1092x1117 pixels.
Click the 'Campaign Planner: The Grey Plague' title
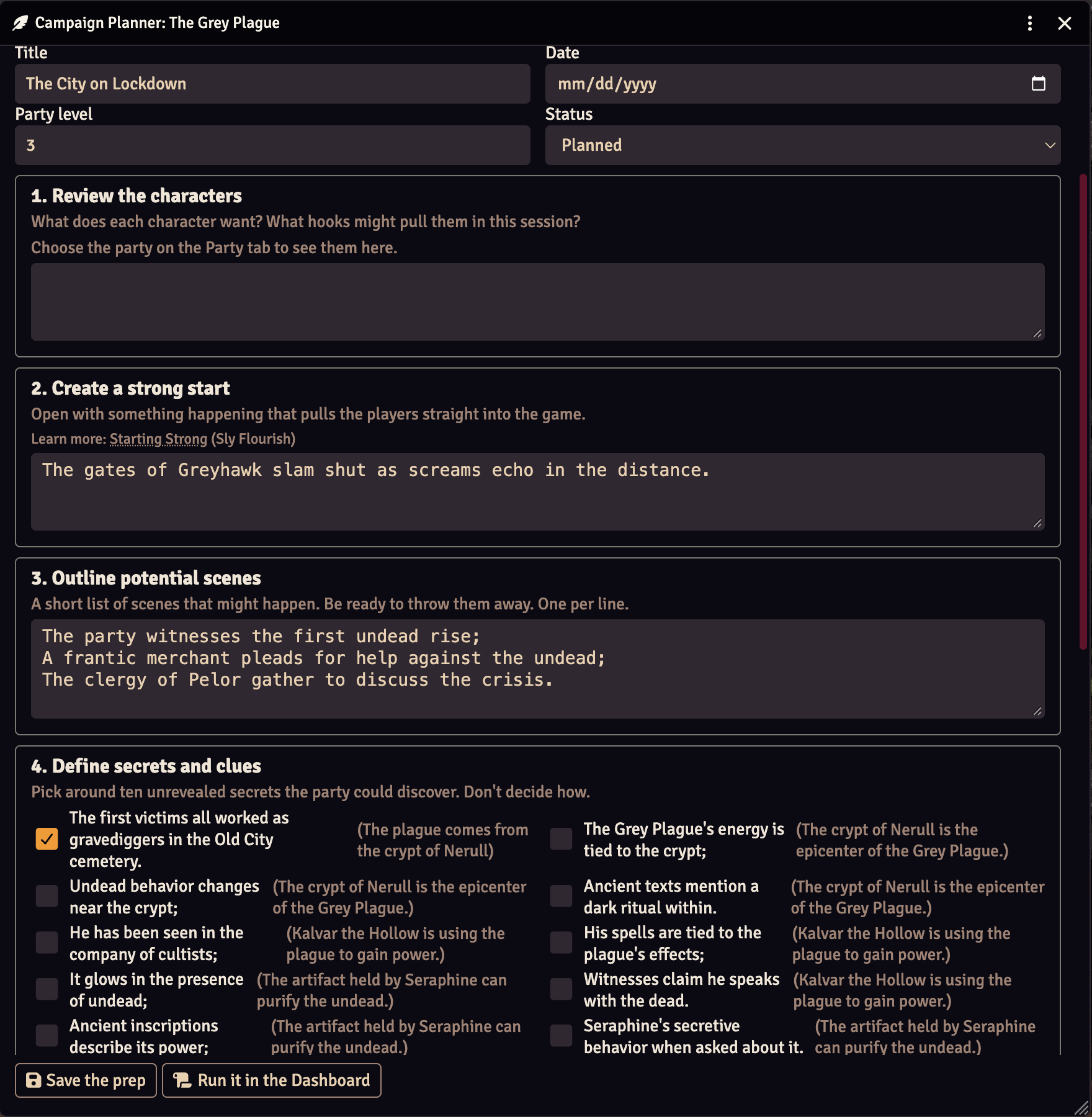coord(157,23)
